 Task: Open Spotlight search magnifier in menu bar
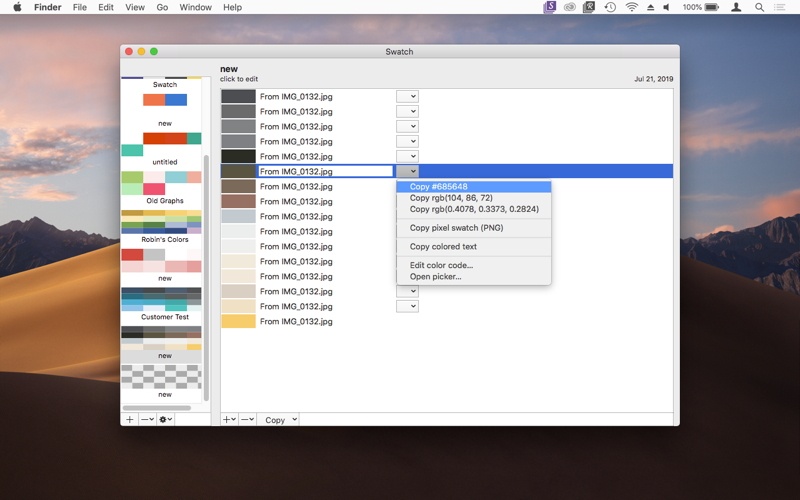[x=759, y=7]
